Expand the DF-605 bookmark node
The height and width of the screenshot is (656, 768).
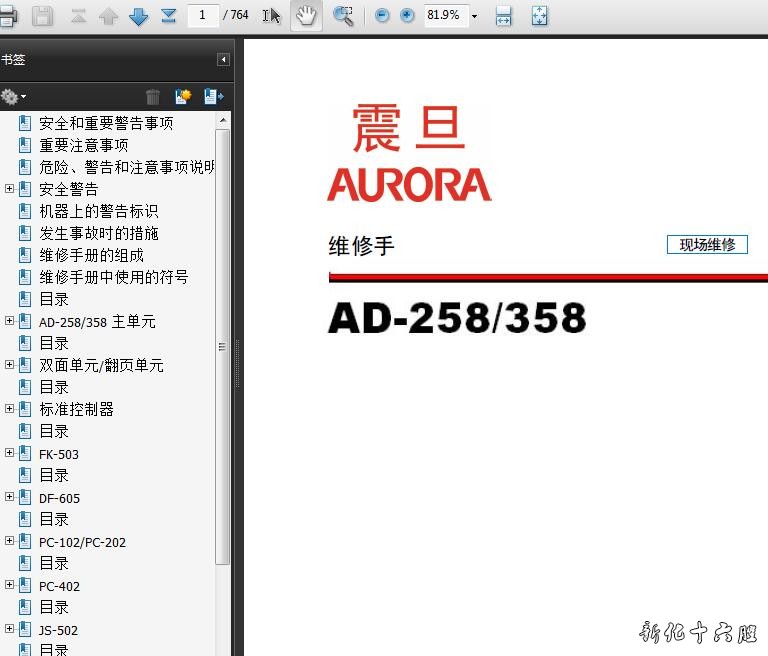tap(10, 497)
